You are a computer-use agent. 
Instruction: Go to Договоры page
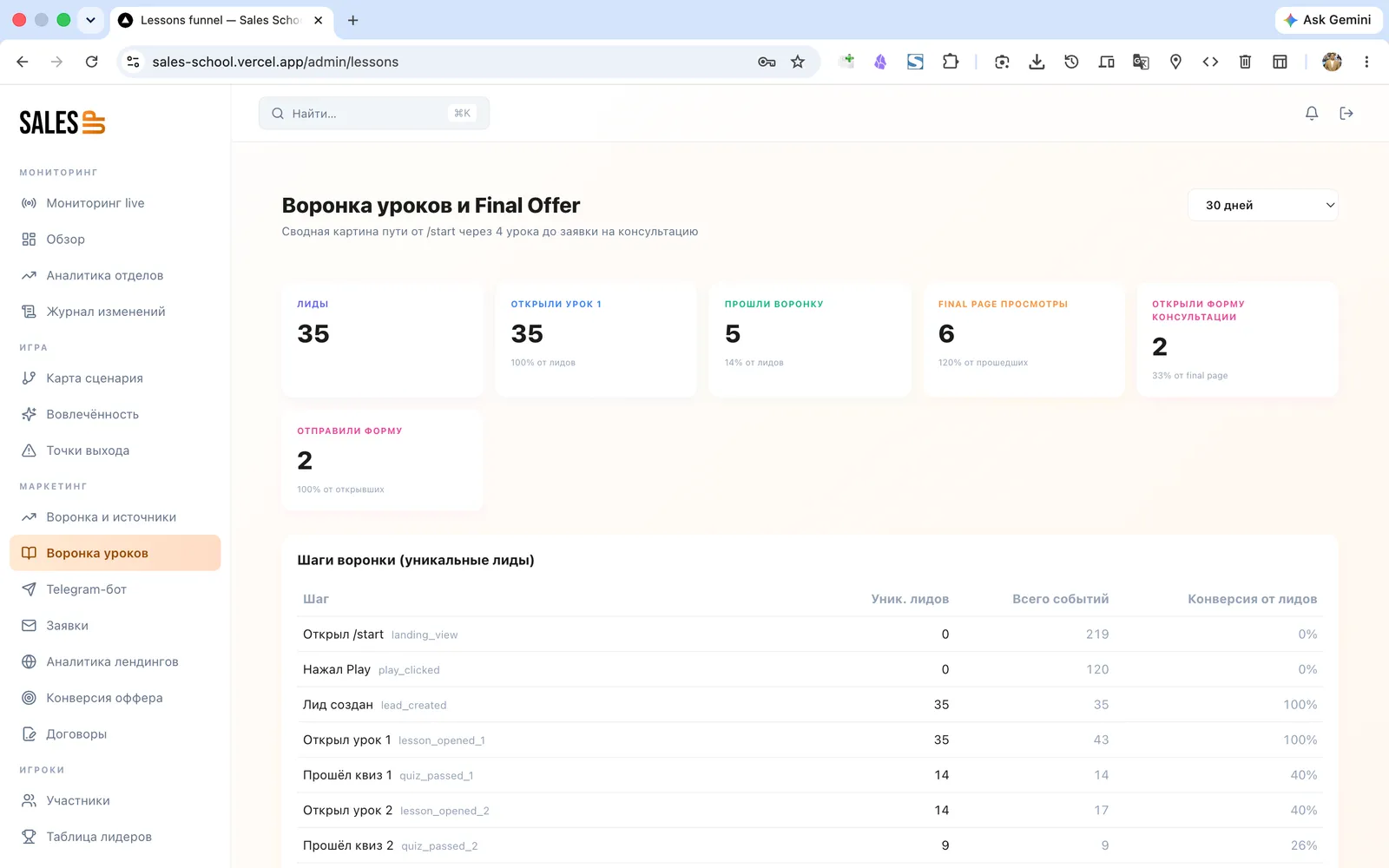(x=115, y=734)
